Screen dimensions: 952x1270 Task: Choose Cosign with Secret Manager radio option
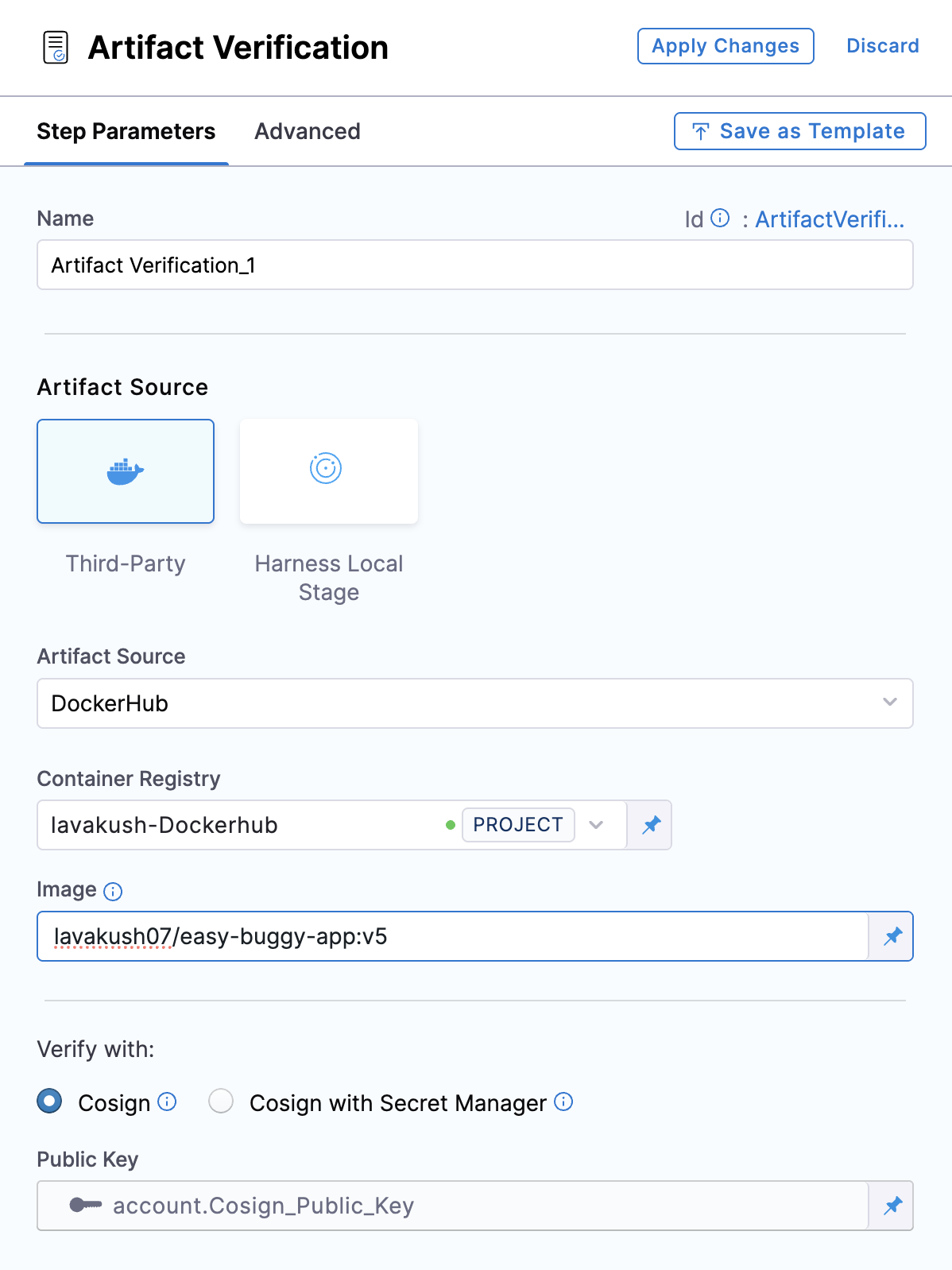221,1102
